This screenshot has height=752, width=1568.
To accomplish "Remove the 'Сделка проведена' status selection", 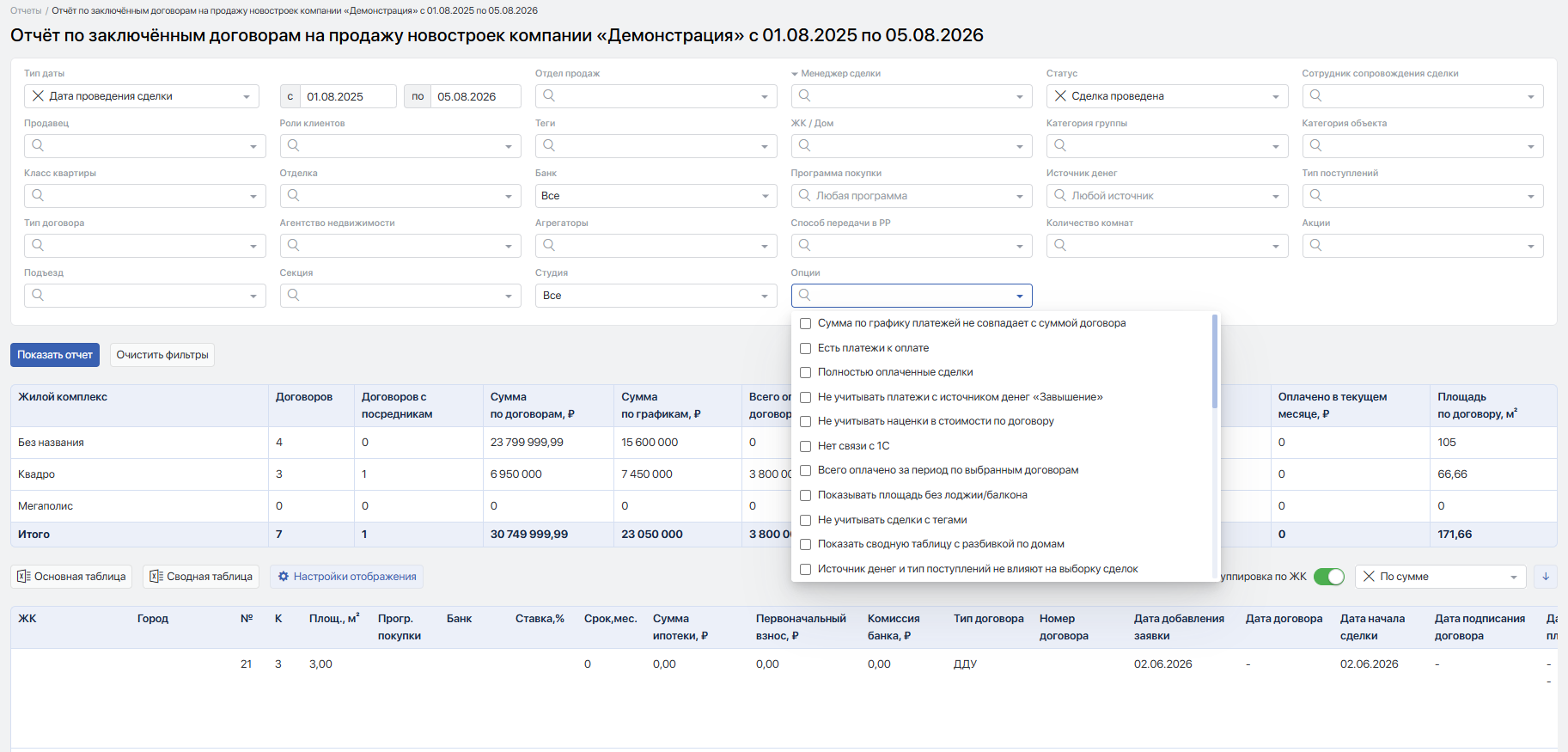I will 1060,96.
